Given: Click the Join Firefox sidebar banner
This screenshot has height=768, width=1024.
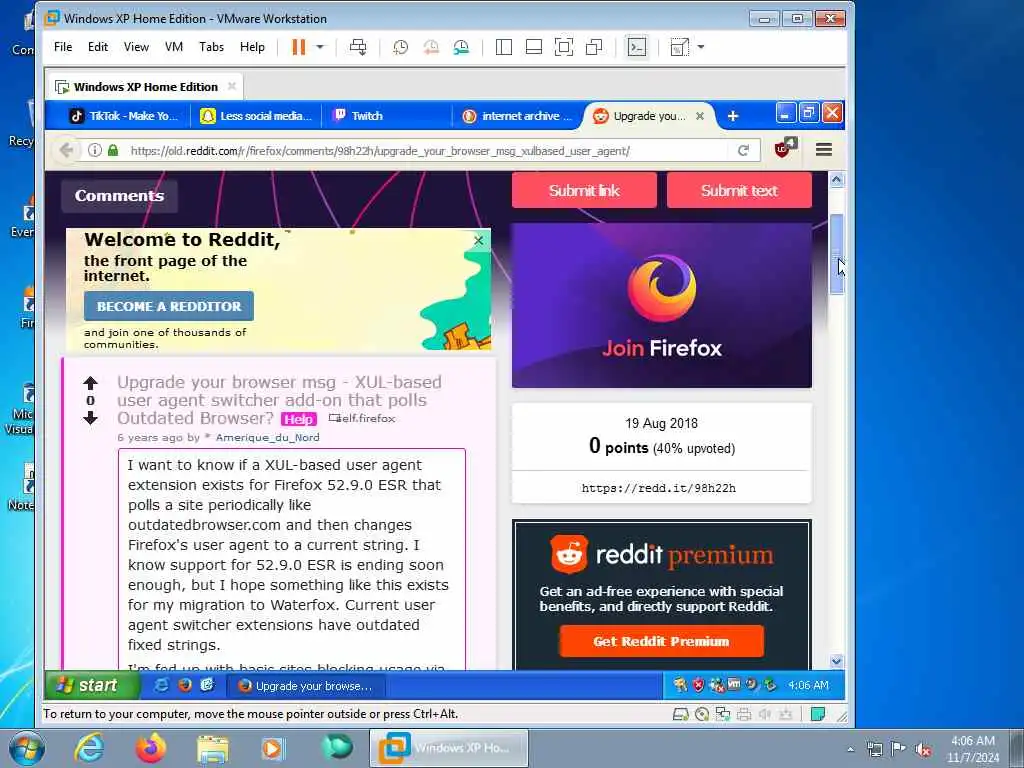Looking at the screenshot, I should [x=662, y=306].
